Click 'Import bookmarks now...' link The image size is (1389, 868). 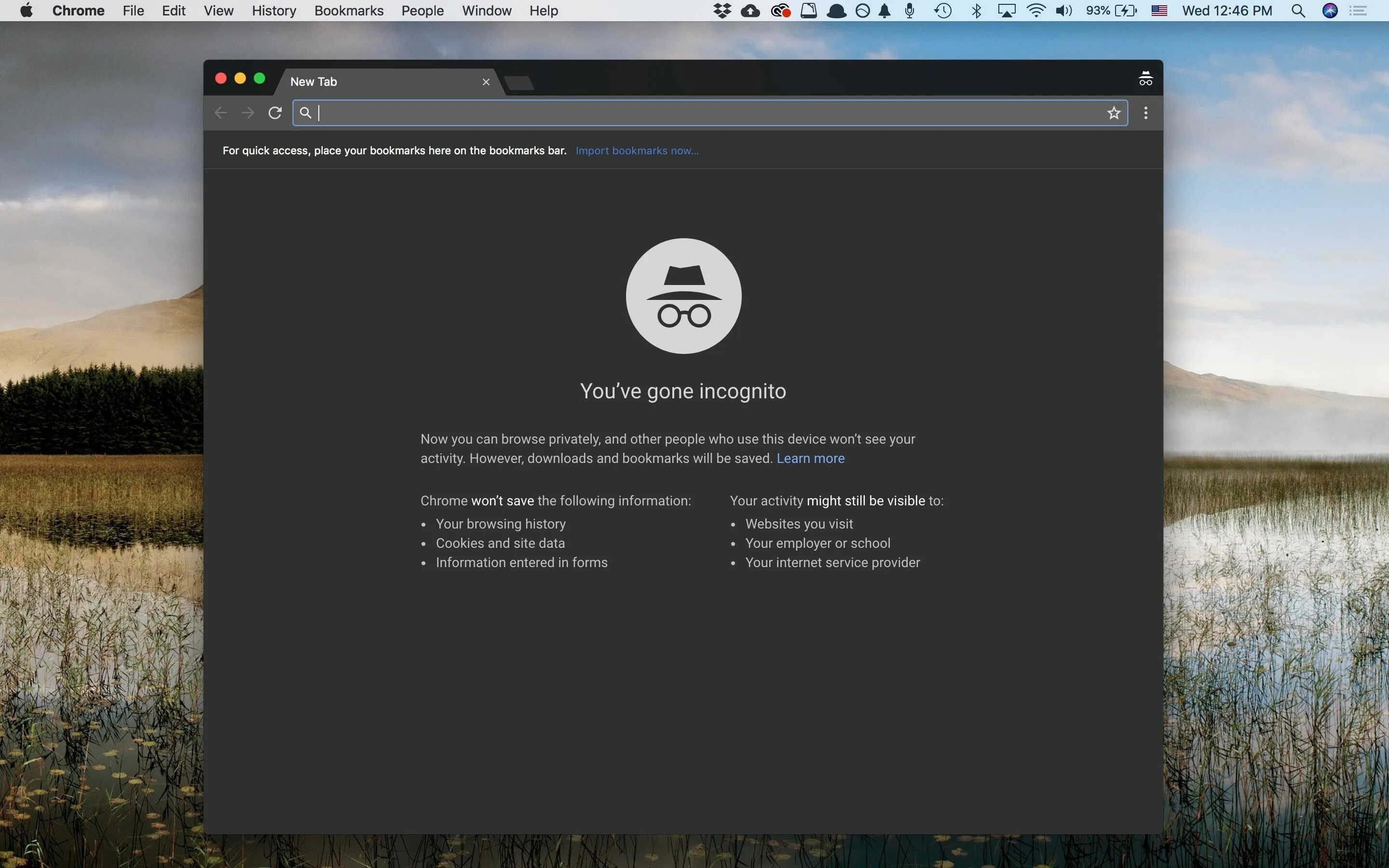click(637, 150)
